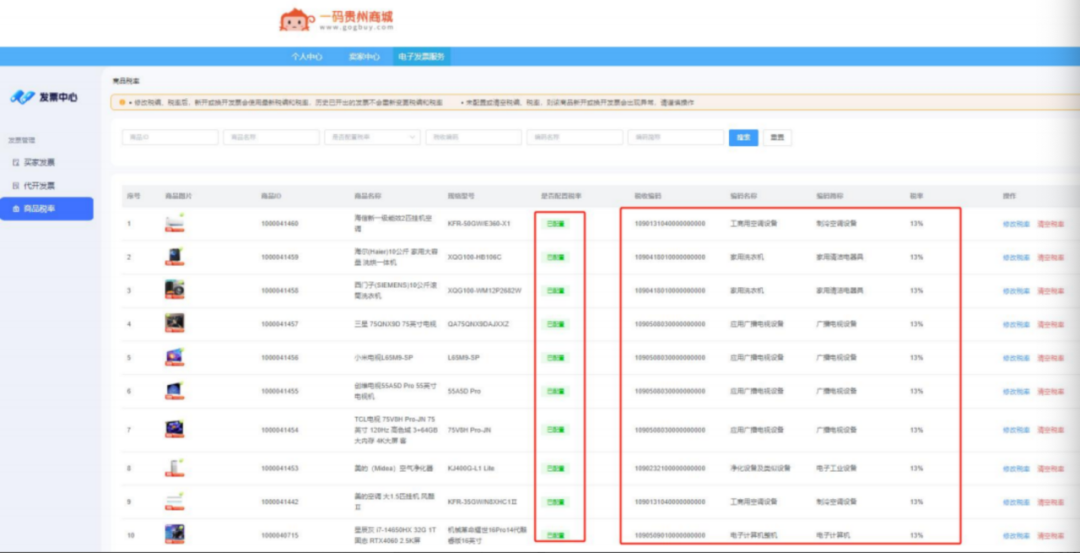The height and width of the screenshot is (553, 1080).
Task: Click the blue 搜索 button
Action: pyautogui.click(x=744, y=138)
